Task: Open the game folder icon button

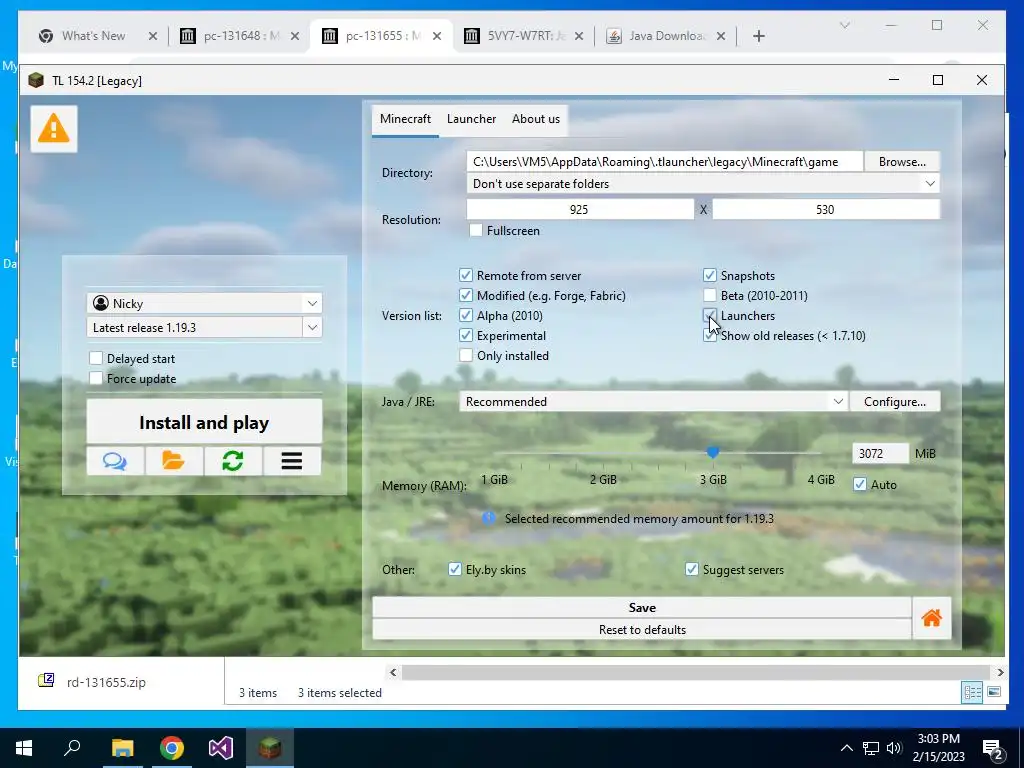Action: pyautogui.click(x=174, y=461)
